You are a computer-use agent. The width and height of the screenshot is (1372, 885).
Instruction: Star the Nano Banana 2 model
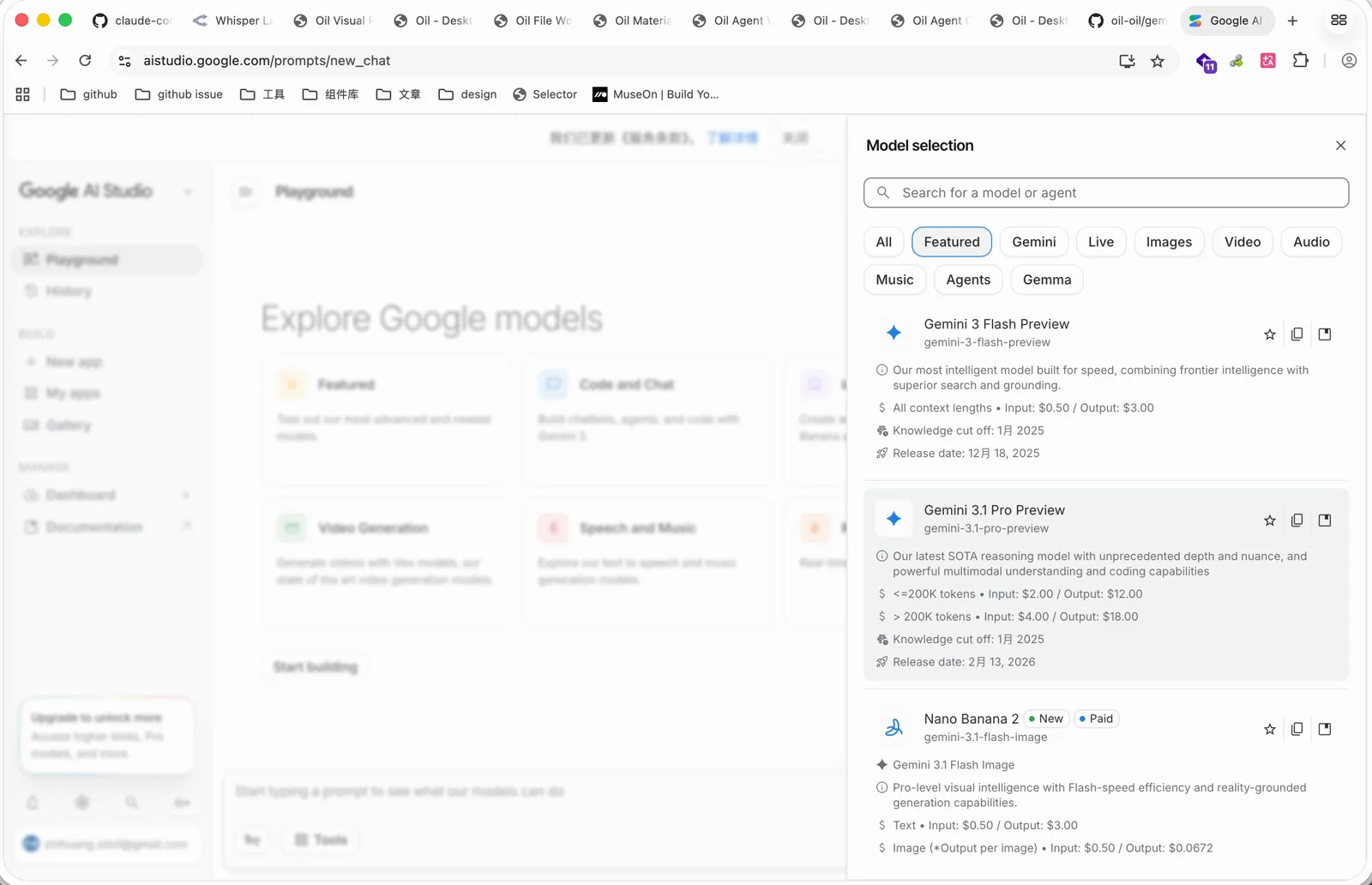click(x=1270, y=730)
